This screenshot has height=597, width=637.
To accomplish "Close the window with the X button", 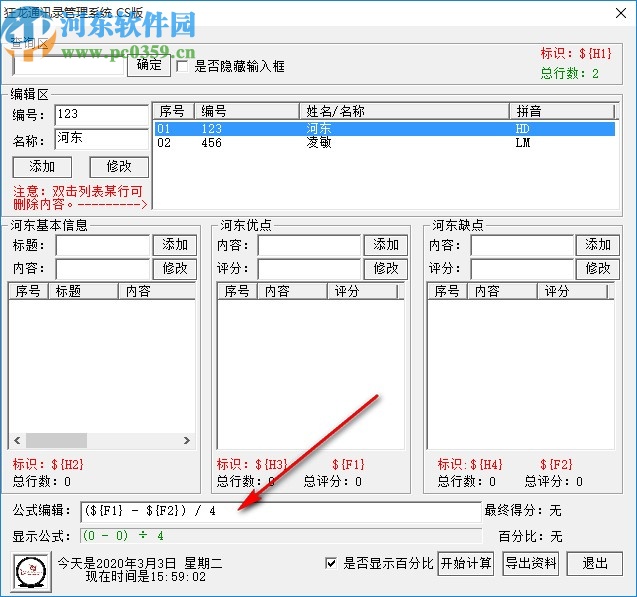I will coord(620,13).
